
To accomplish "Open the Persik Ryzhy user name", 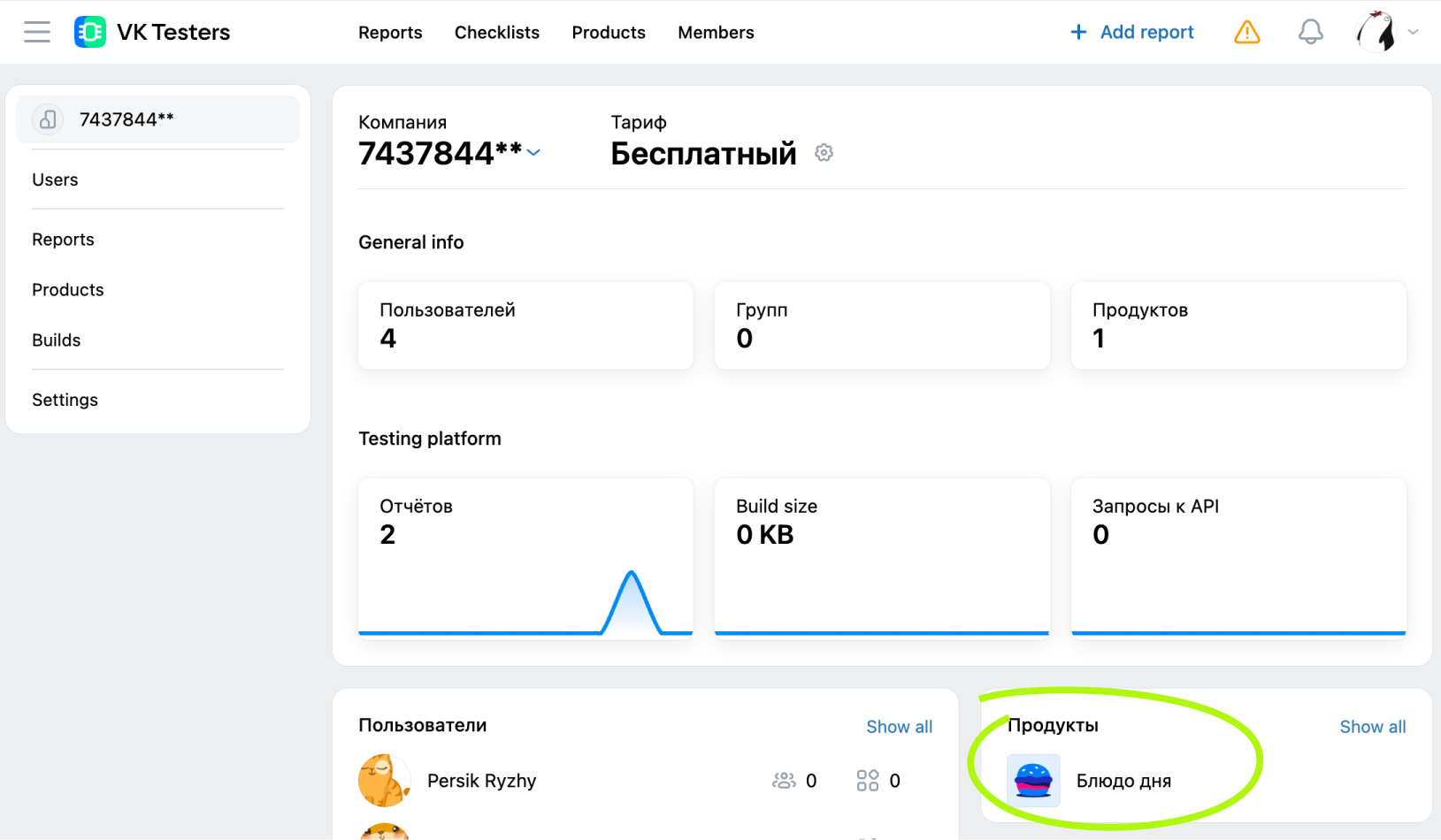I will [481, 781].
